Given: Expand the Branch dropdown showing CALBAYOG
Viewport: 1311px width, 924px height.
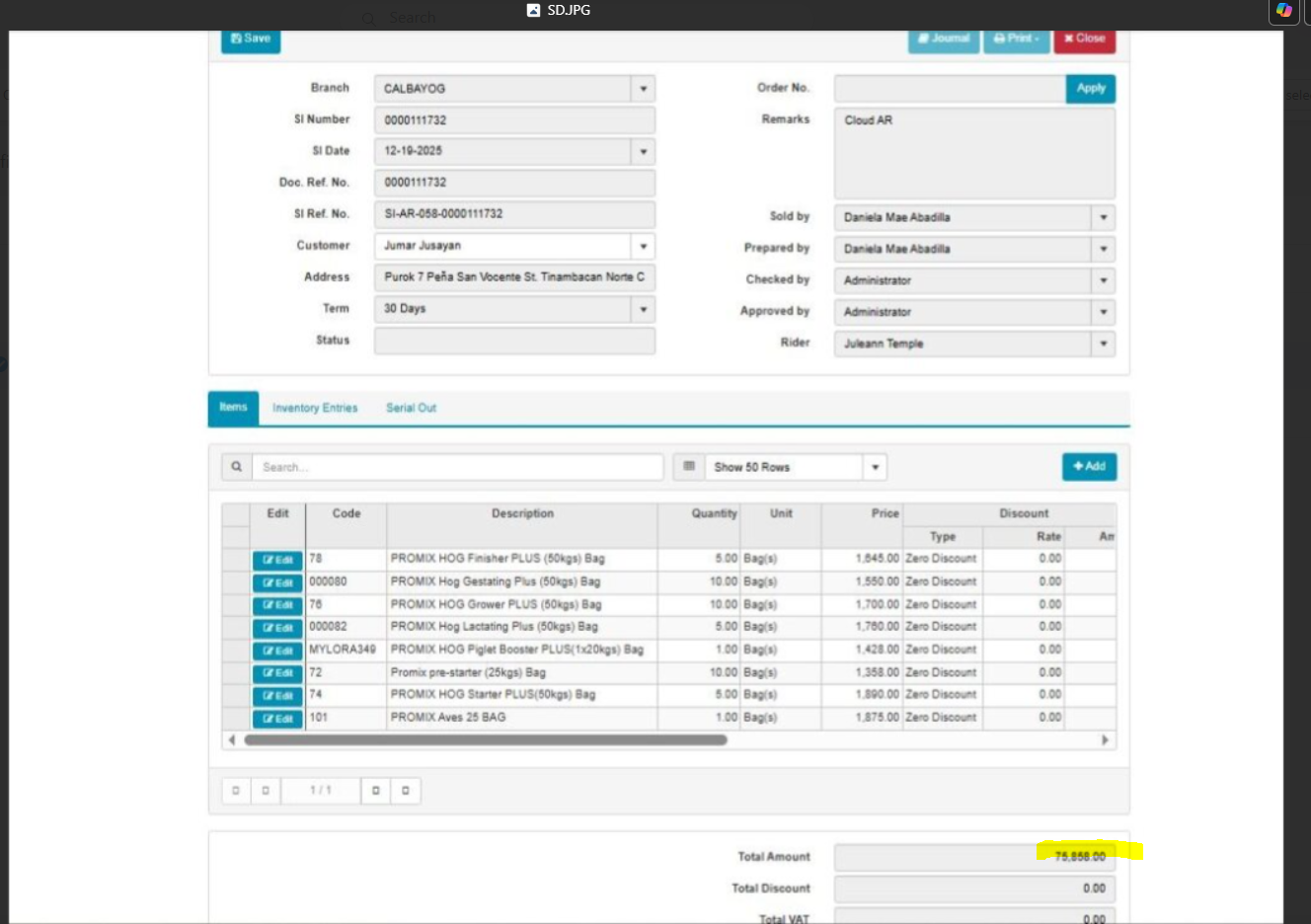Looking at the screenshot, I should point(644,89).
